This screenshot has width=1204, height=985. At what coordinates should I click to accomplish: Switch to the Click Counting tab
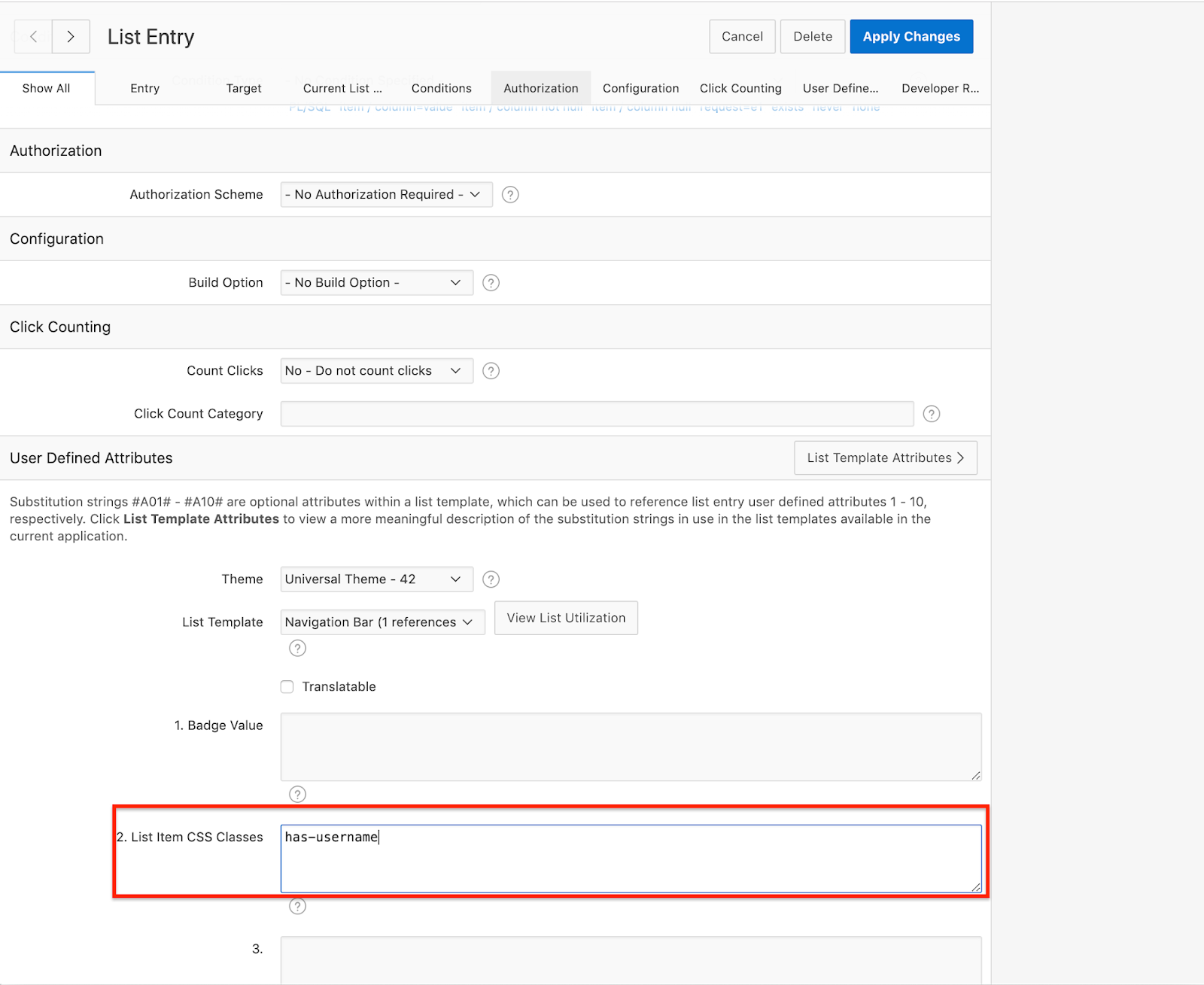point(740,88)
